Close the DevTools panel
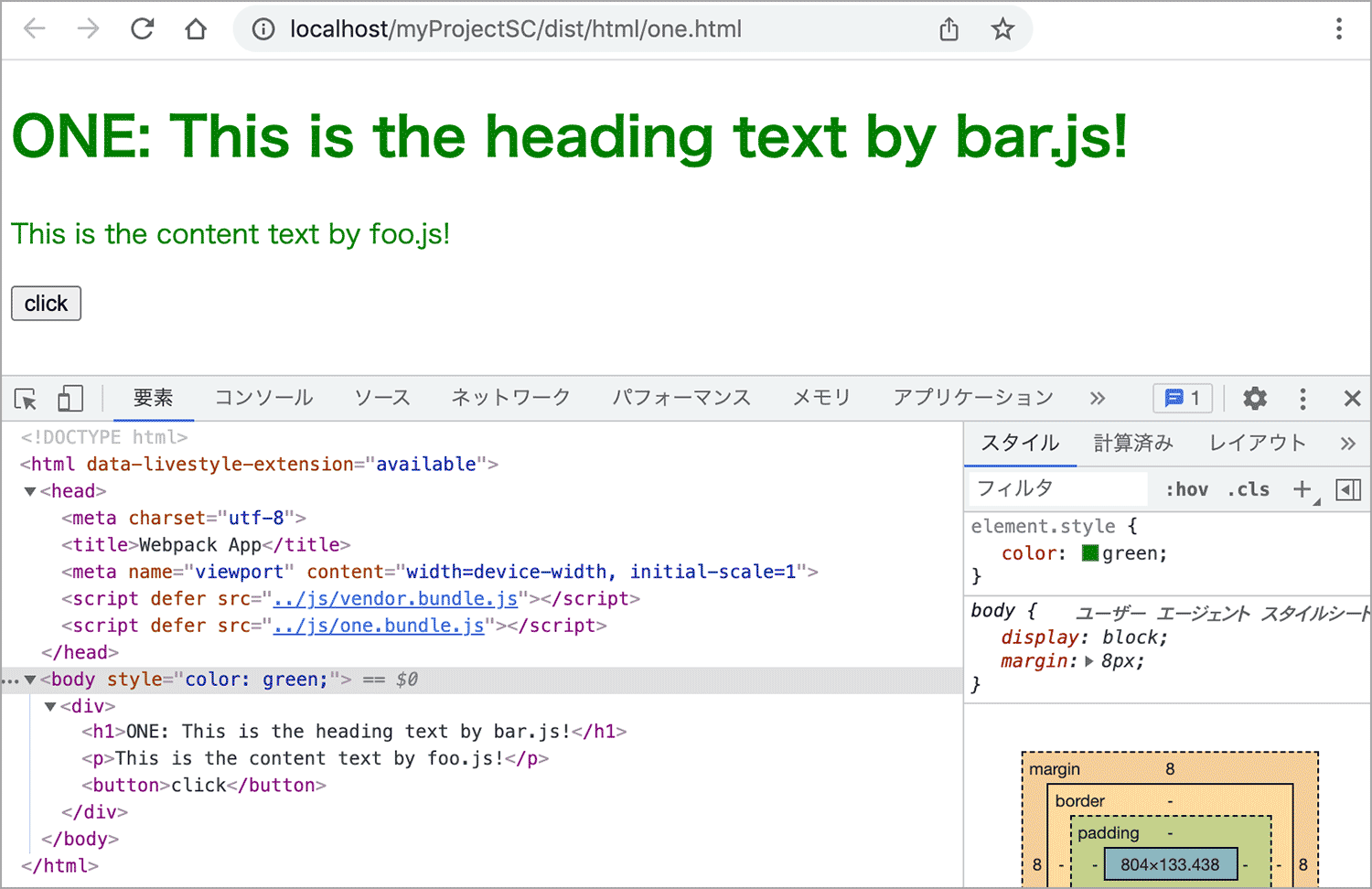Viewport: 1372px width, 889px height. pos(1352,399)
